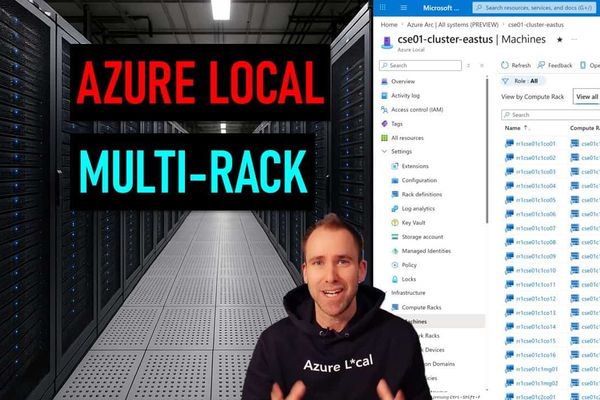Click the Refresh button

516,65
